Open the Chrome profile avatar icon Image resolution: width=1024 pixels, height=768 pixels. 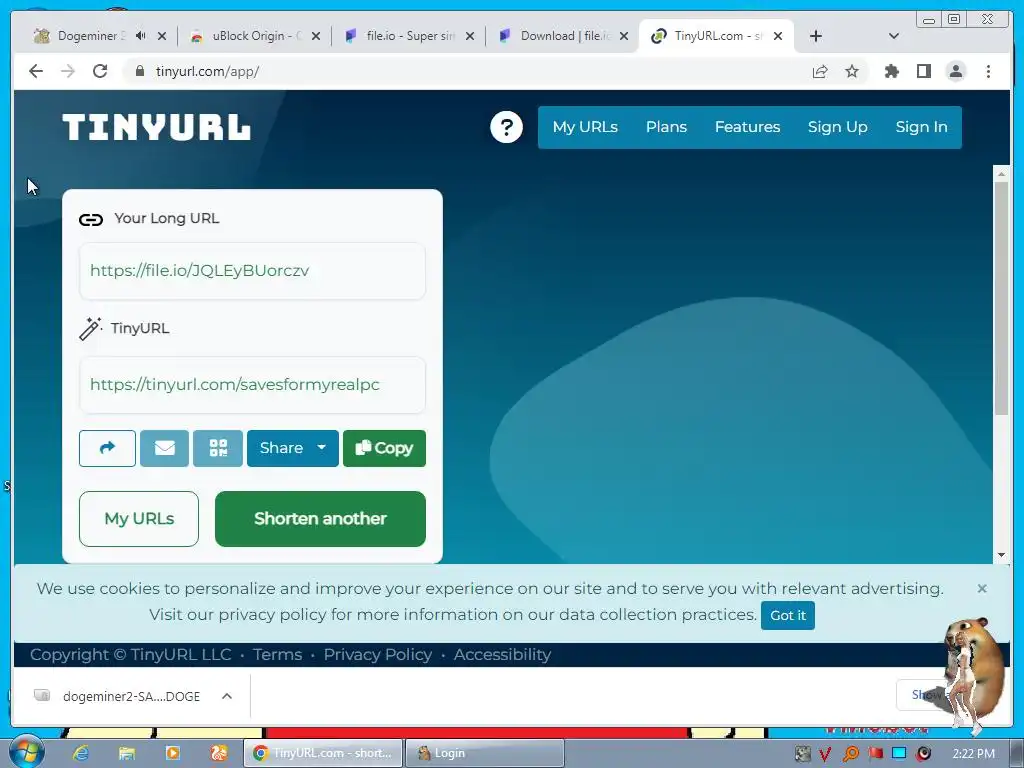point(956,71)
